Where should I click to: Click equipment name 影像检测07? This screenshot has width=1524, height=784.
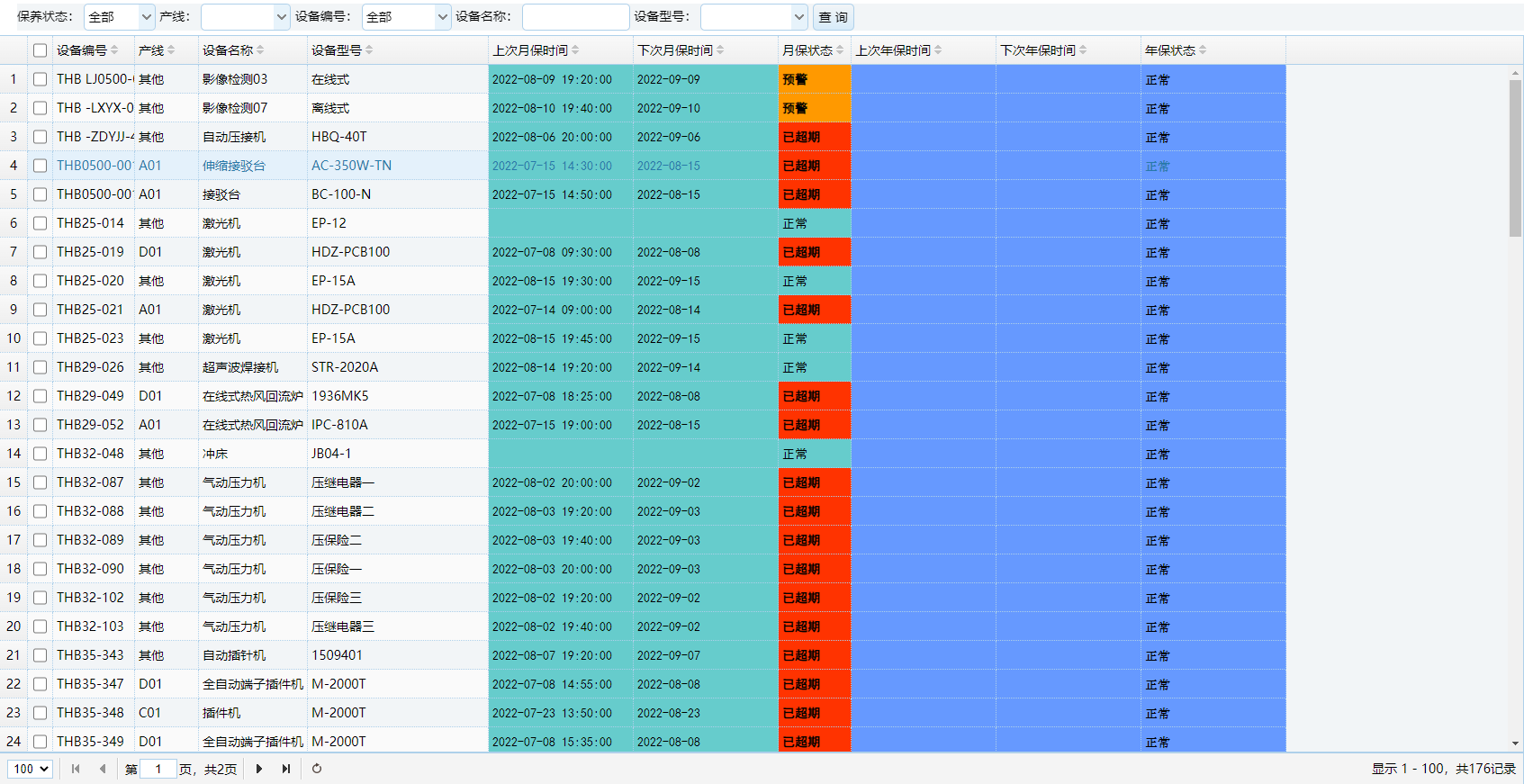tap(235, 108)
